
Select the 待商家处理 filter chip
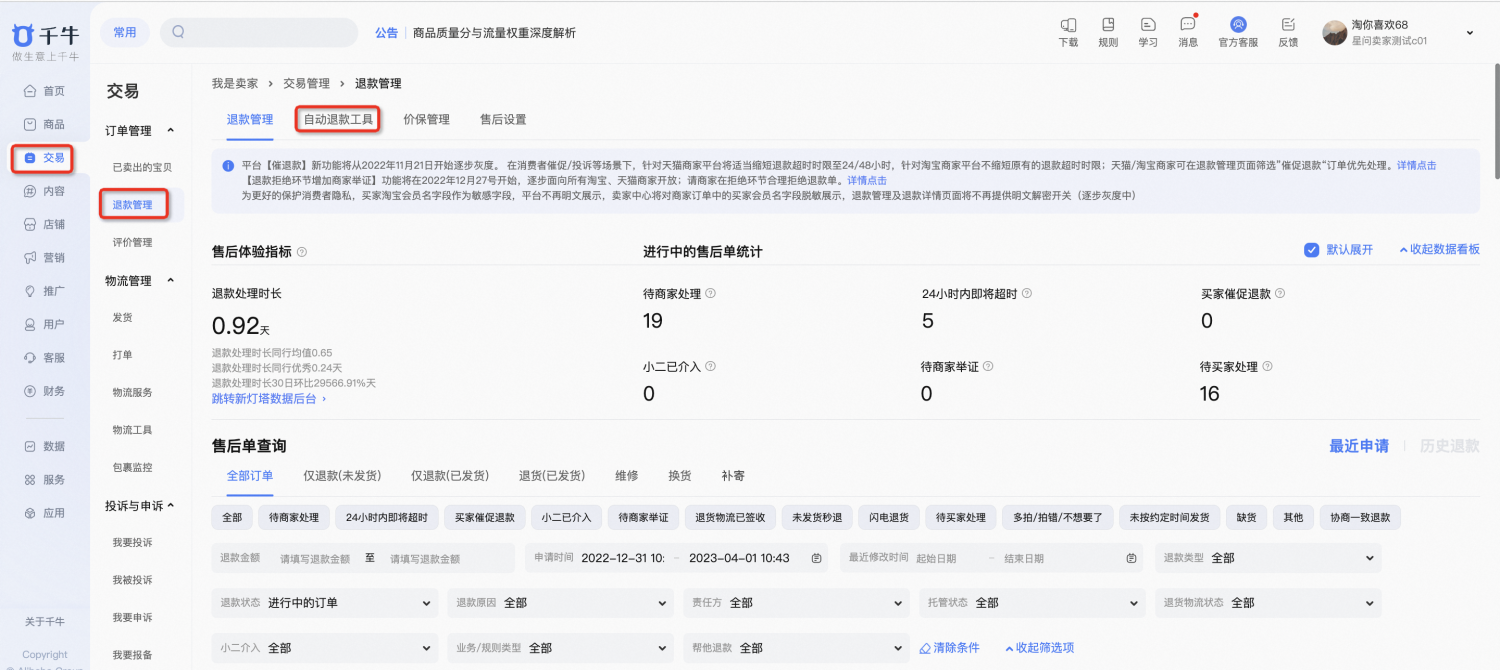(294, 517)
